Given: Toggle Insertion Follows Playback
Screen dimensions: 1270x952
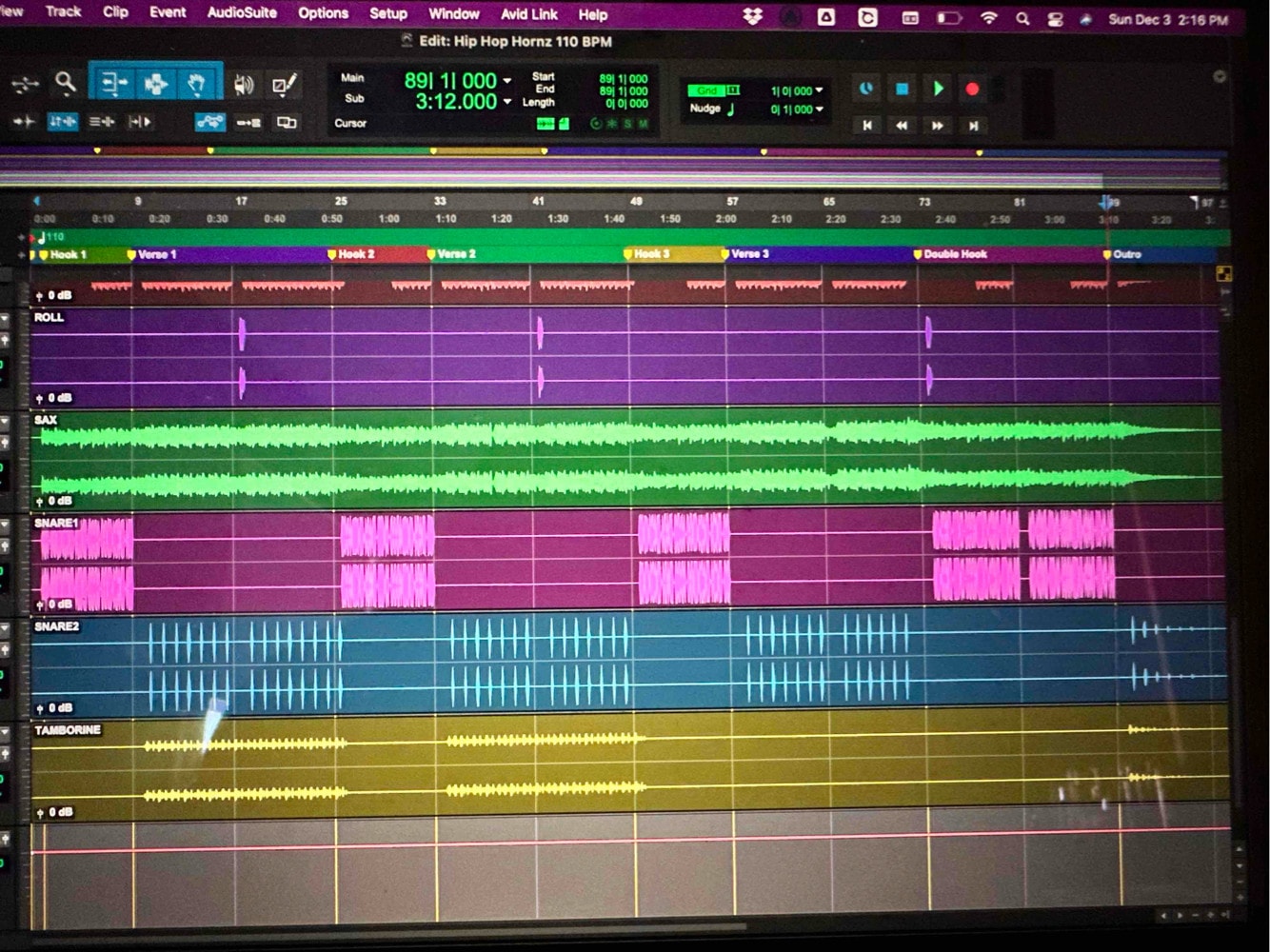Looking at the screenshot, I should click(x=140, y=122).
